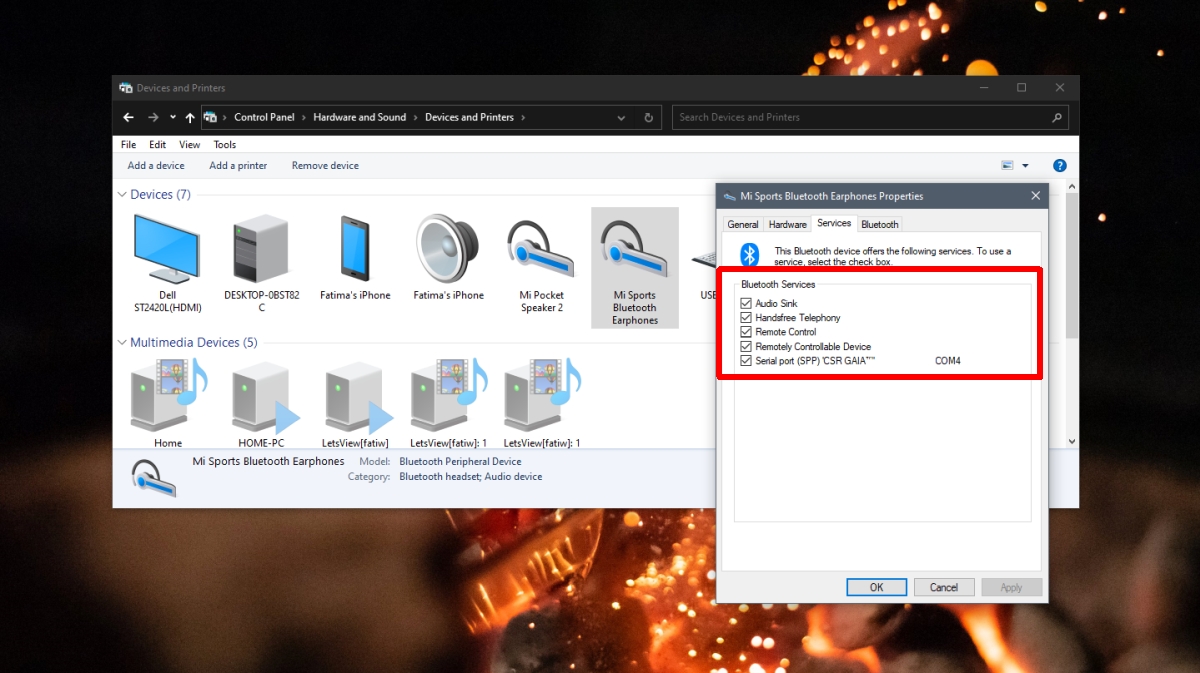The height and width of the screenshot is (673, 1200).
Task: Click the earphones icon in details pane
Action: pos(154,477)
